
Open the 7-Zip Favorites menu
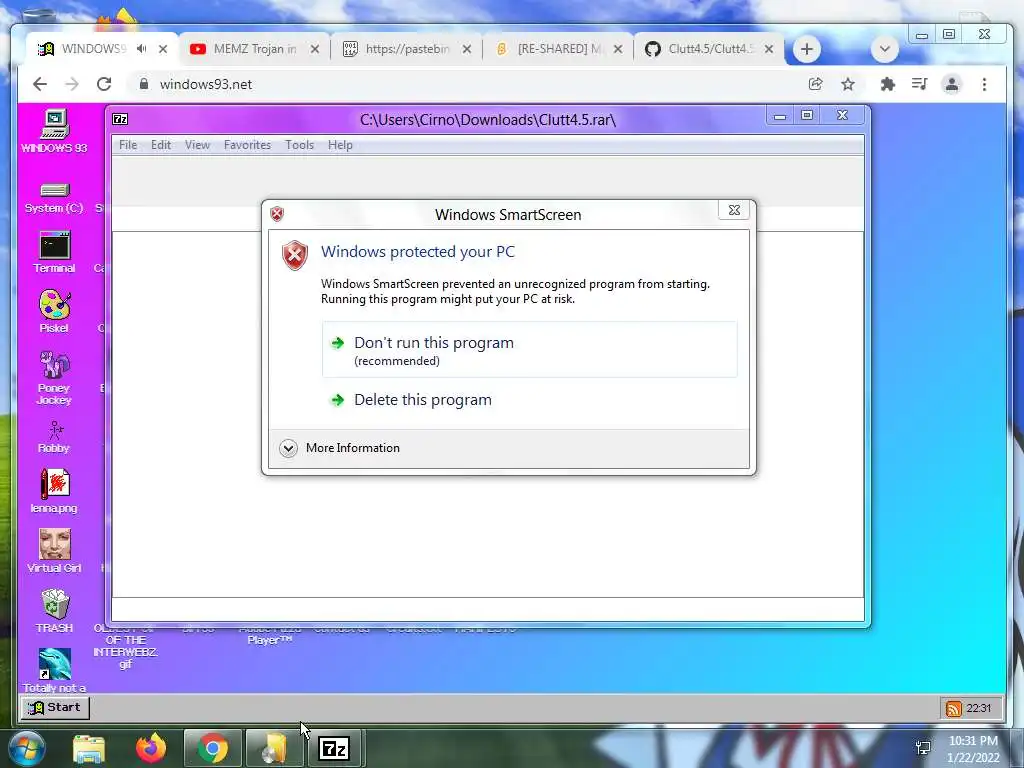click(247, 145)
